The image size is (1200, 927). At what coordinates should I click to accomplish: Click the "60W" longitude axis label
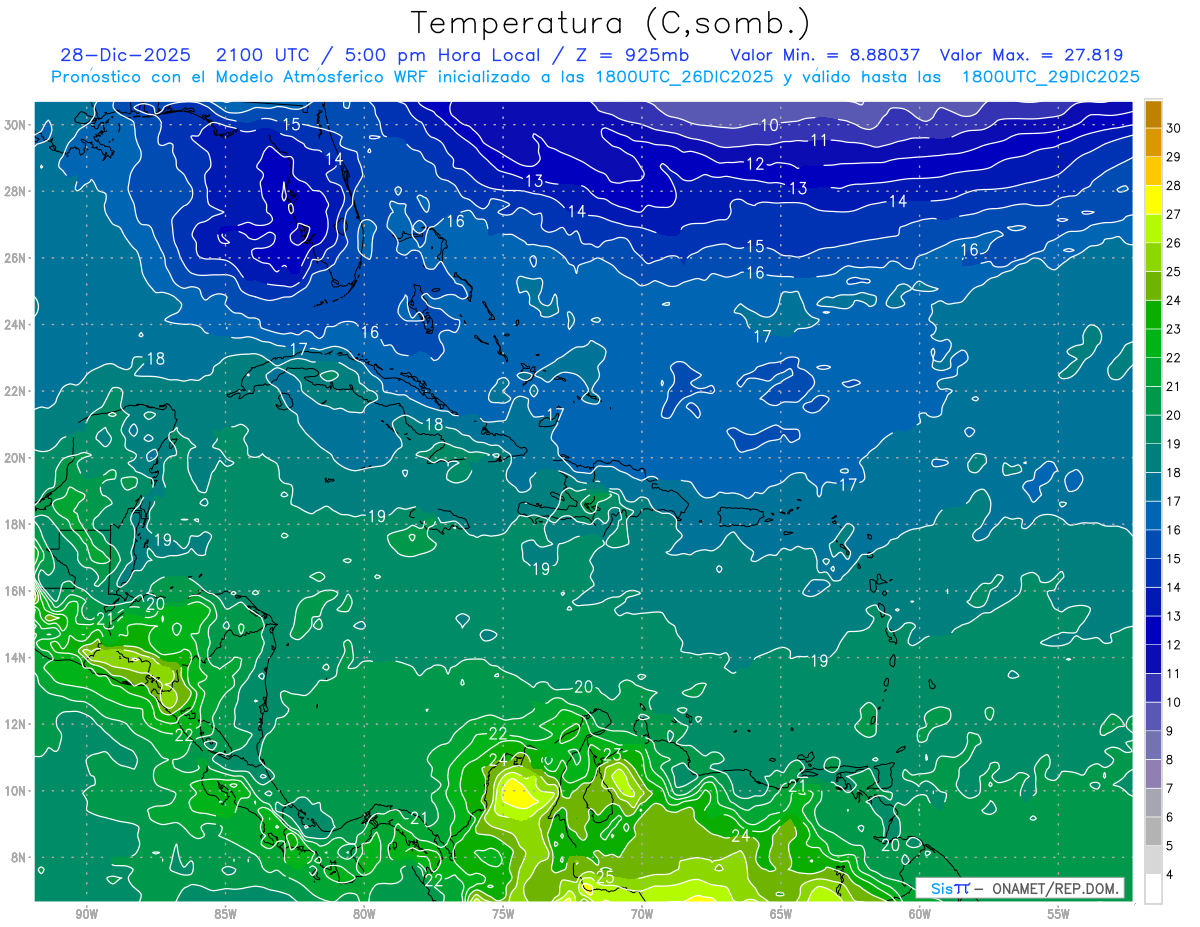tap(920, 915)
